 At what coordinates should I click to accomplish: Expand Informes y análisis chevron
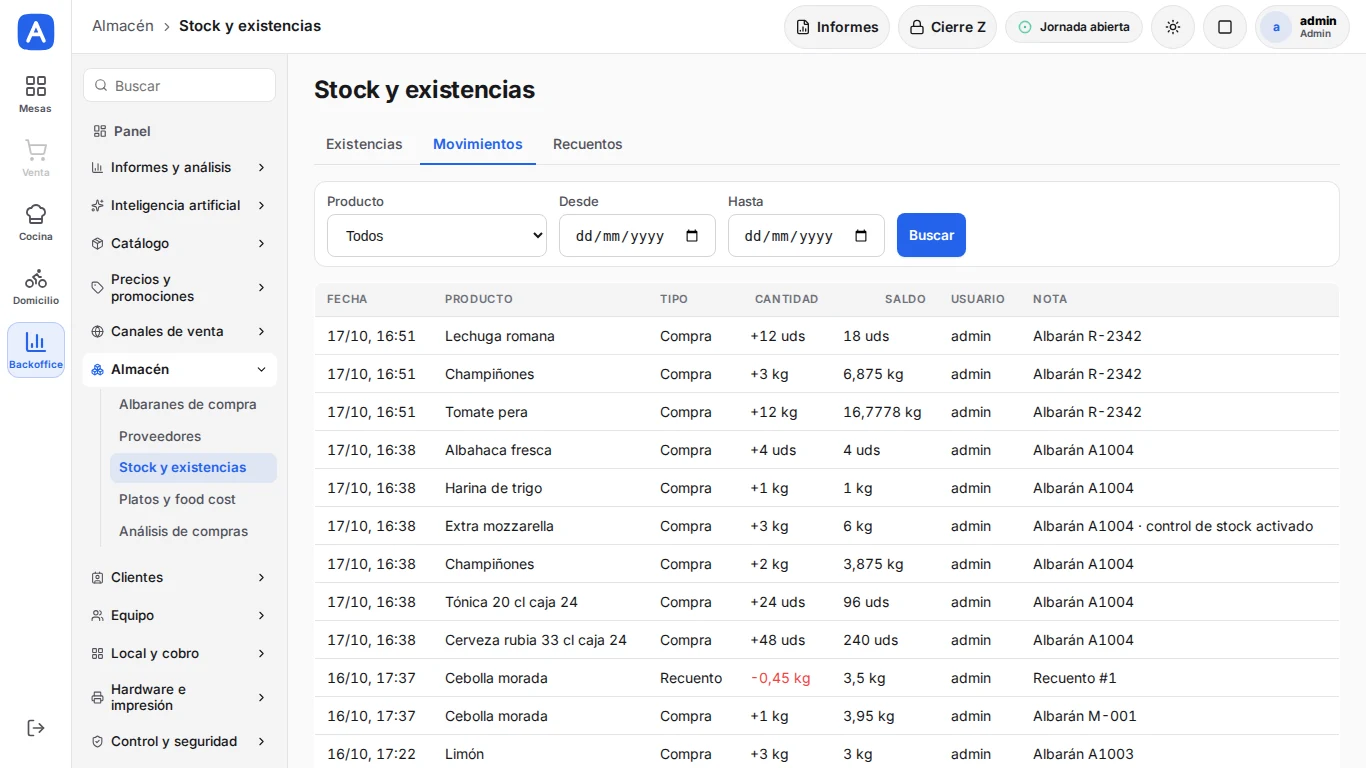(261, 167)
